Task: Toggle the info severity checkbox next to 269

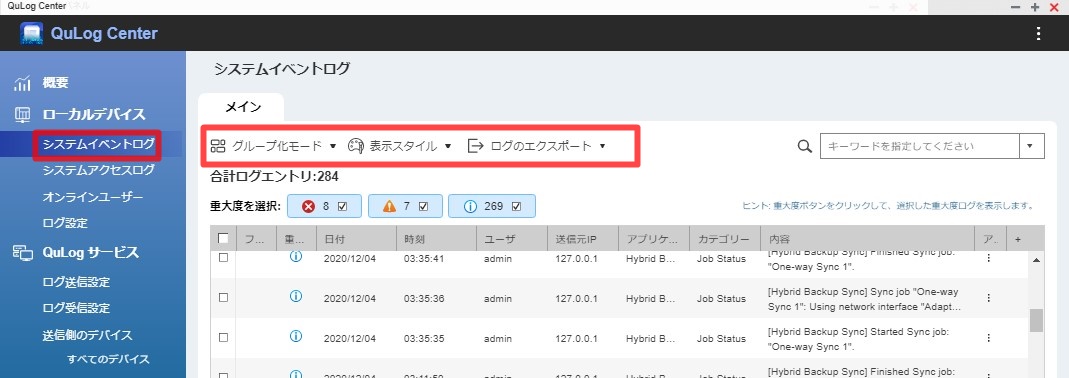Action: (516, 206)
